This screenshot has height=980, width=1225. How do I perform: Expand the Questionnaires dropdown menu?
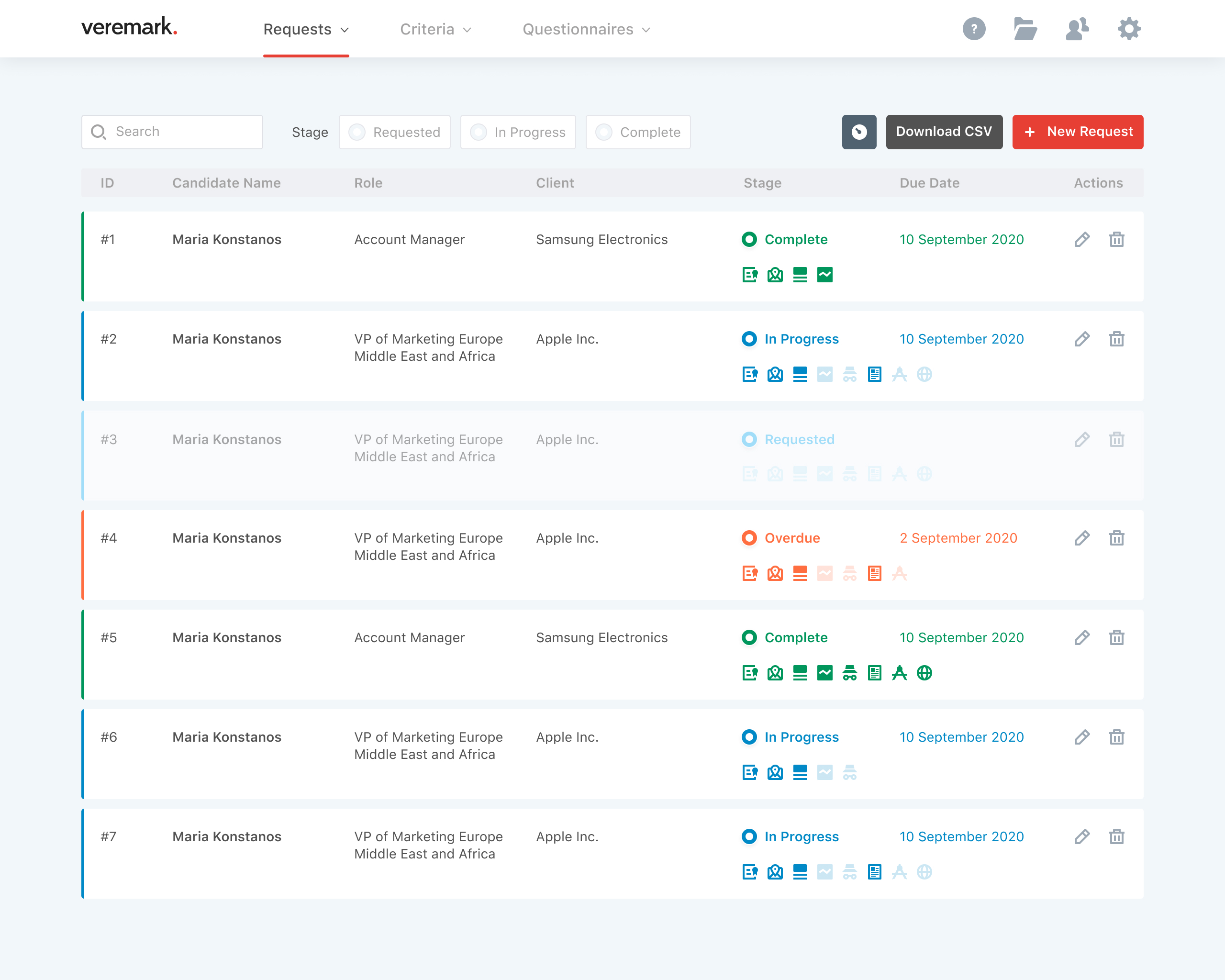pos(586,30)
